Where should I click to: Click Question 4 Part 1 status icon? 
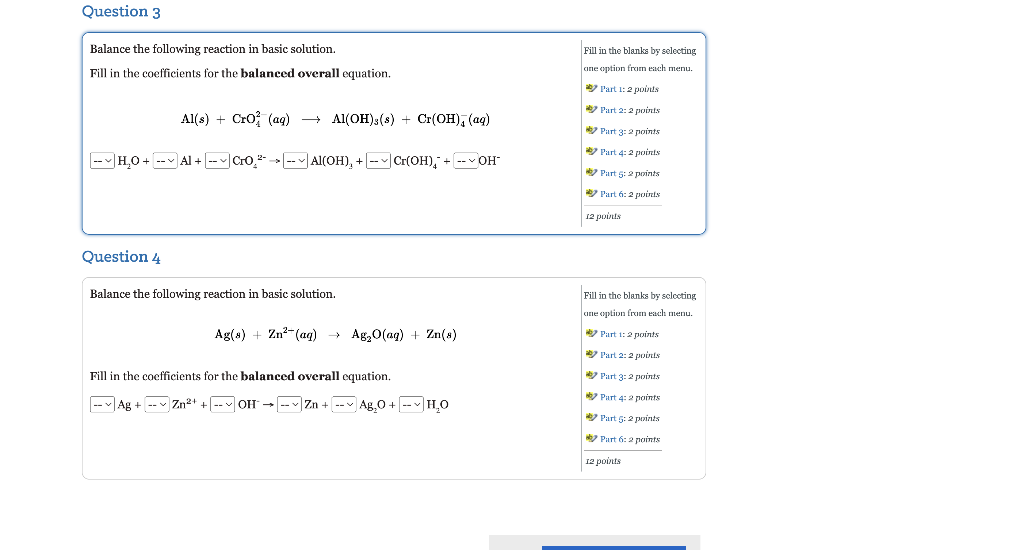pyautogui.click(x=592, y=333)
